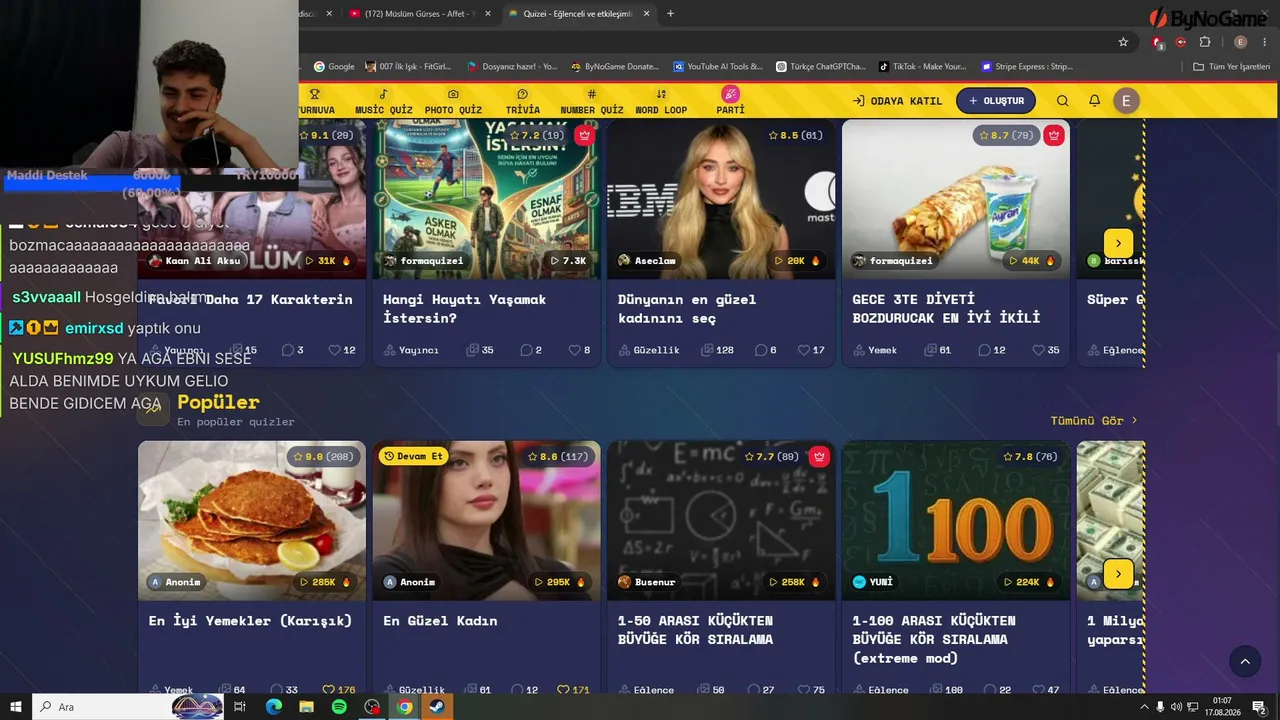Click the Windows taskbar search box
The image size is (1280, 720).
pyautogui.click(x=128, y=707)
